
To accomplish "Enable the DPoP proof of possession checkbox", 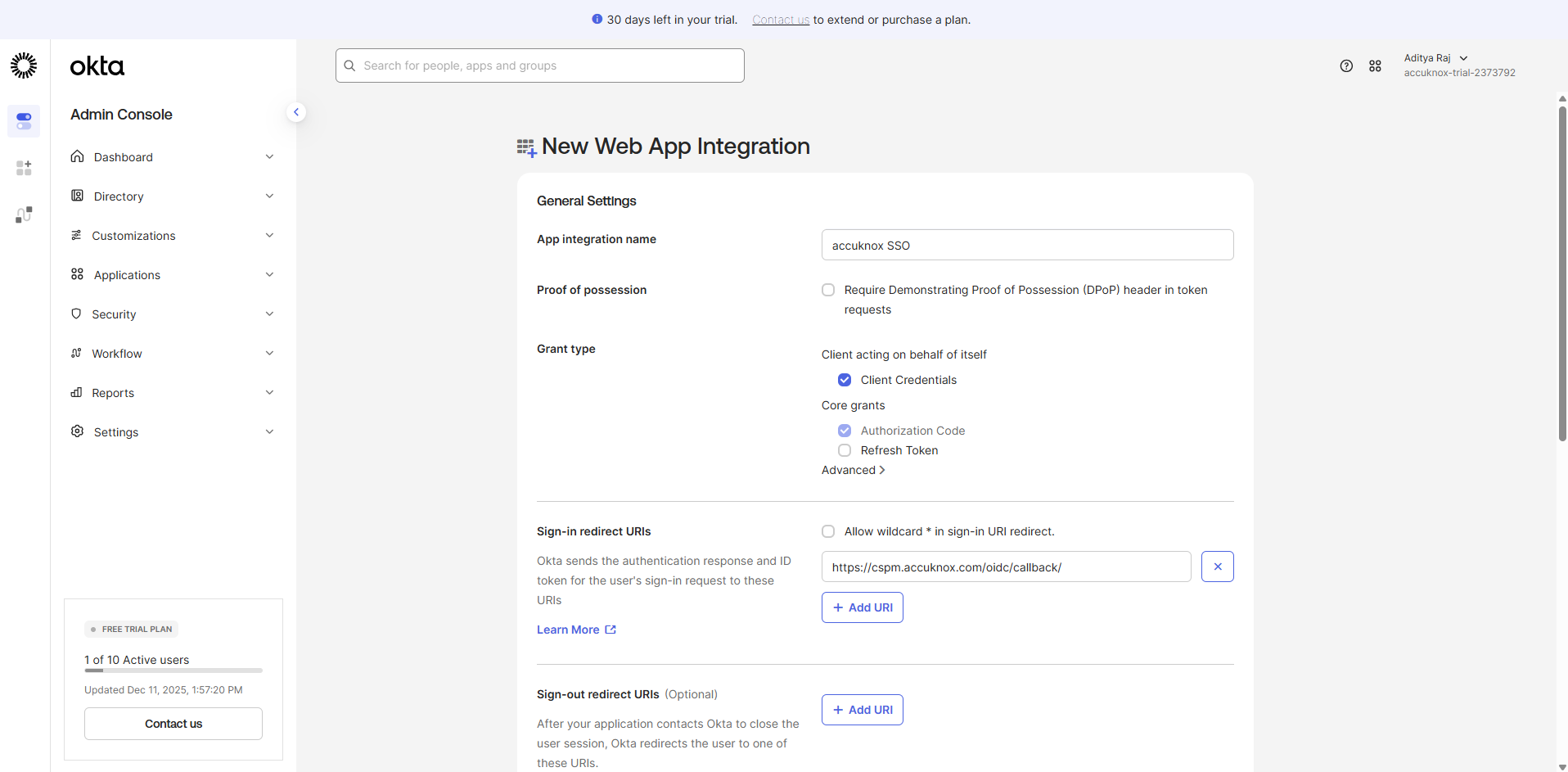I will (x=828, y=290).
